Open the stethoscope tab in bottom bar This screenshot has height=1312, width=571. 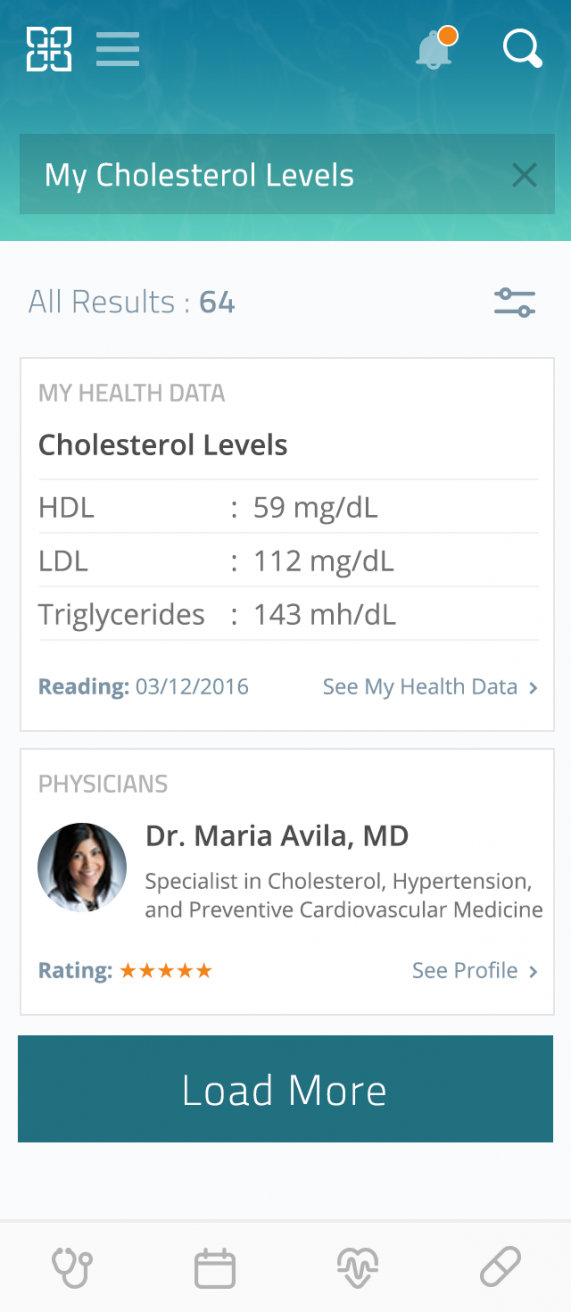[x=72, y=1269]
